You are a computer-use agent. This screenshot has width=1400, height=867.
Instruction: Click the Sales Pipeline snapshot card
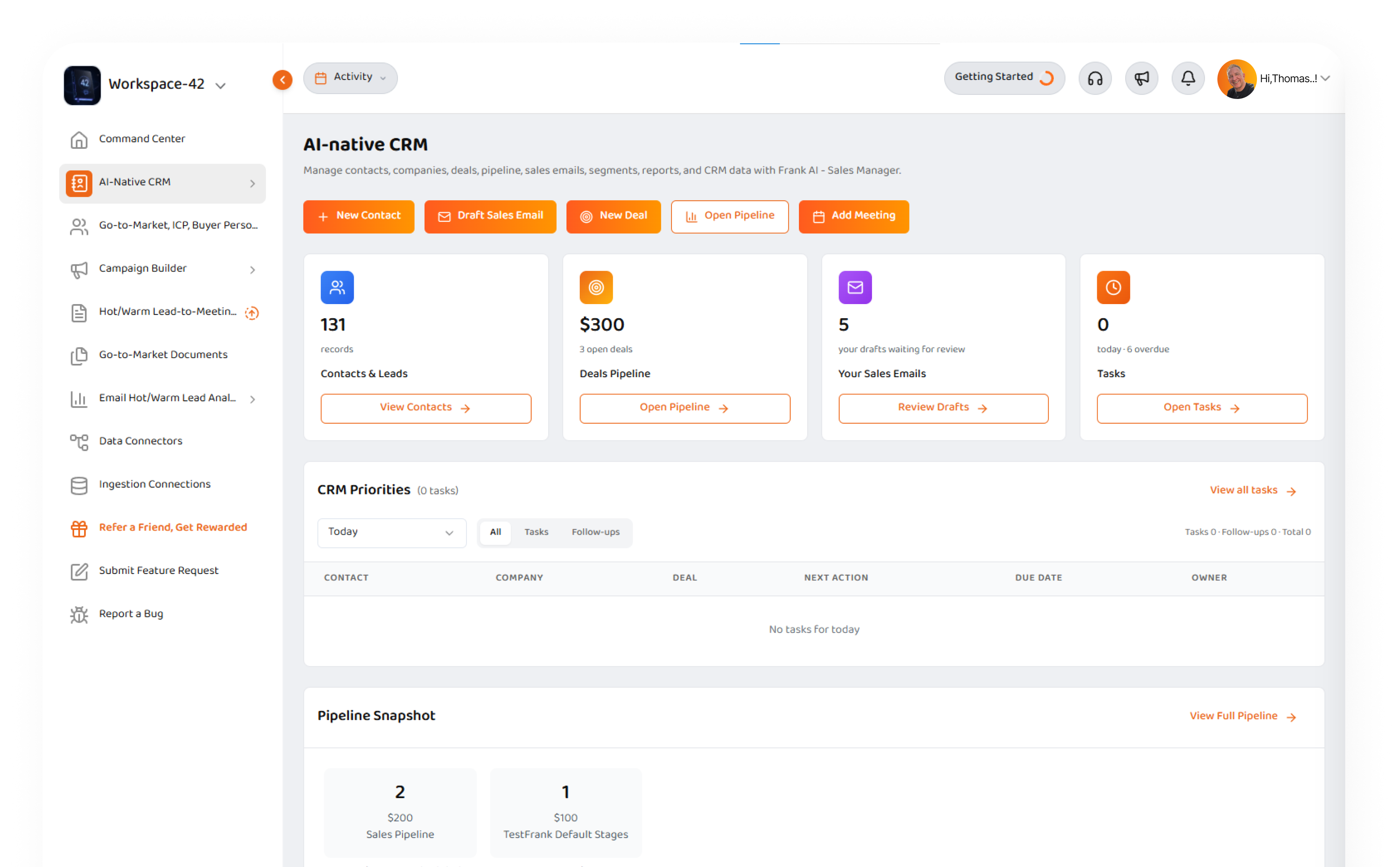(x=400, y=813)
